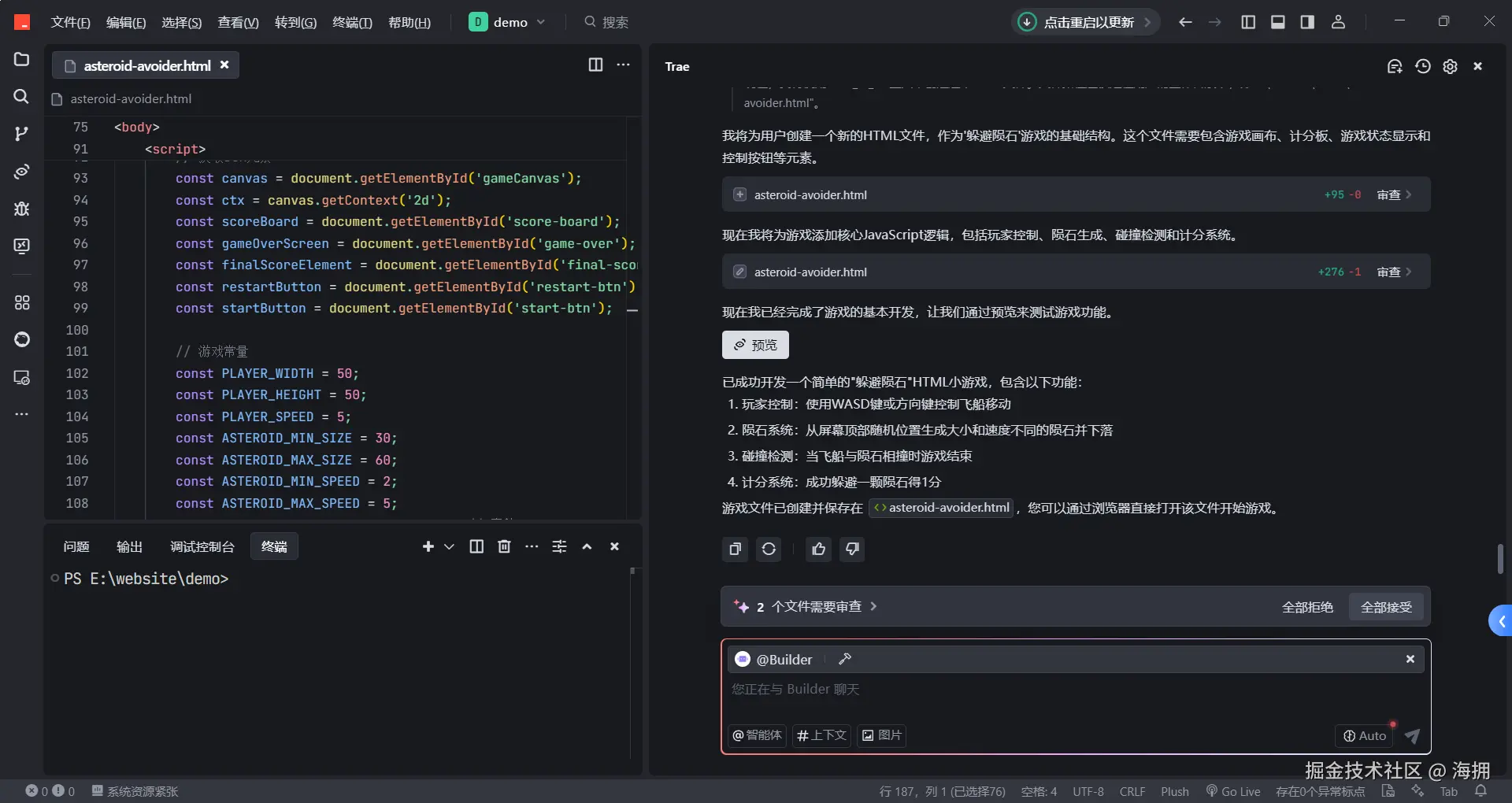The height and width of the screenshot is (803, 1512).
Task: Switch to the 问题 panel tab
Action: 76,546
